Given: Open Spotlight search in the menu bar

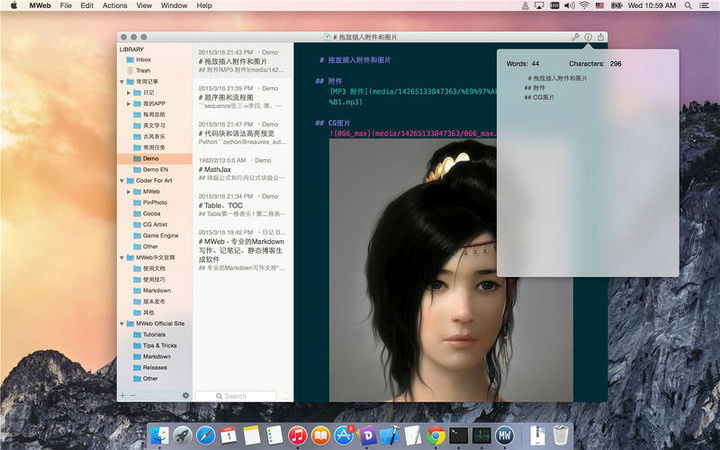Looking at the screenshot, I should 688,6.
